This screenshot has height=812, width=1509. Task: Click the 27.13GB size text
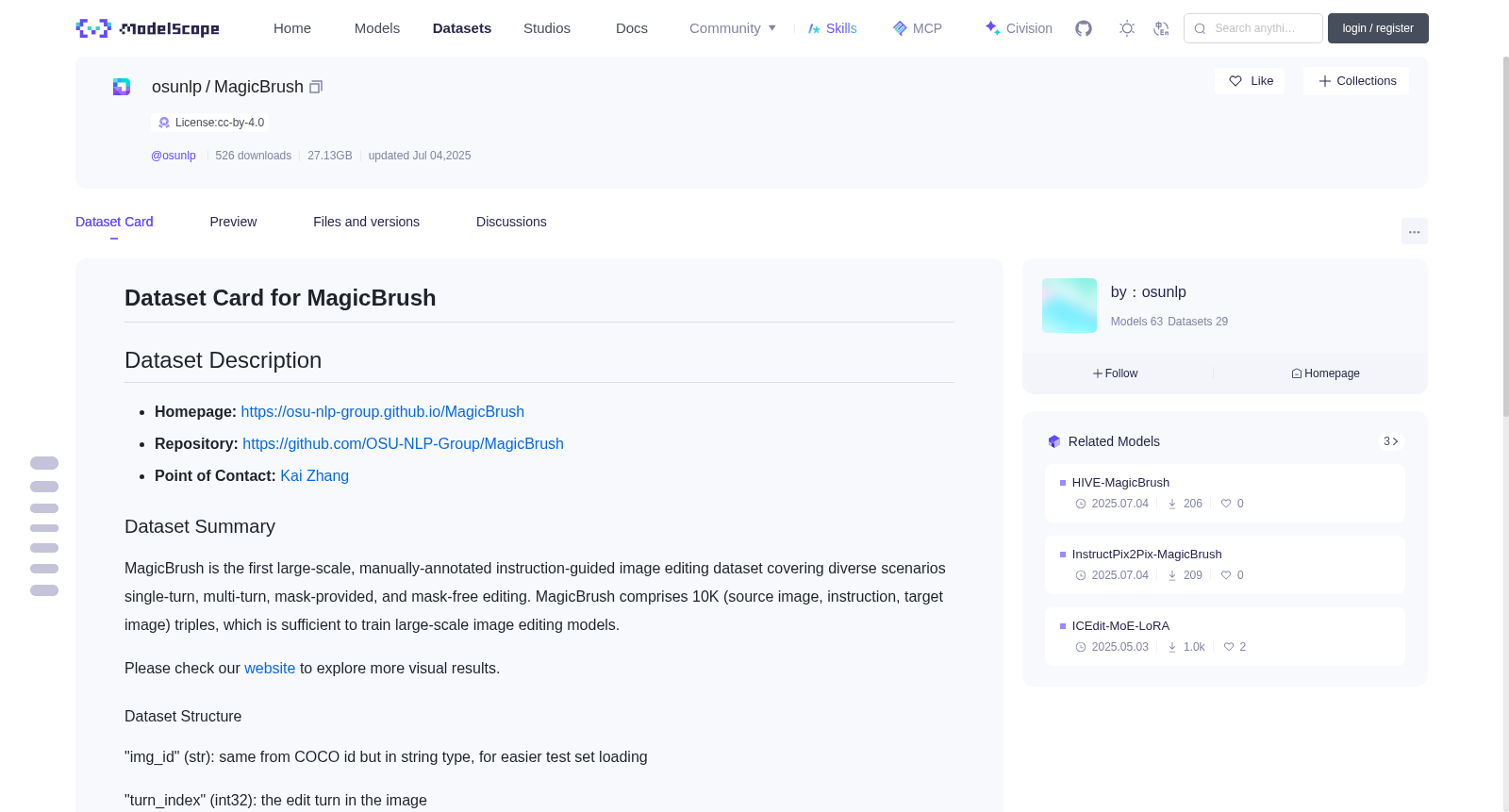330,156
